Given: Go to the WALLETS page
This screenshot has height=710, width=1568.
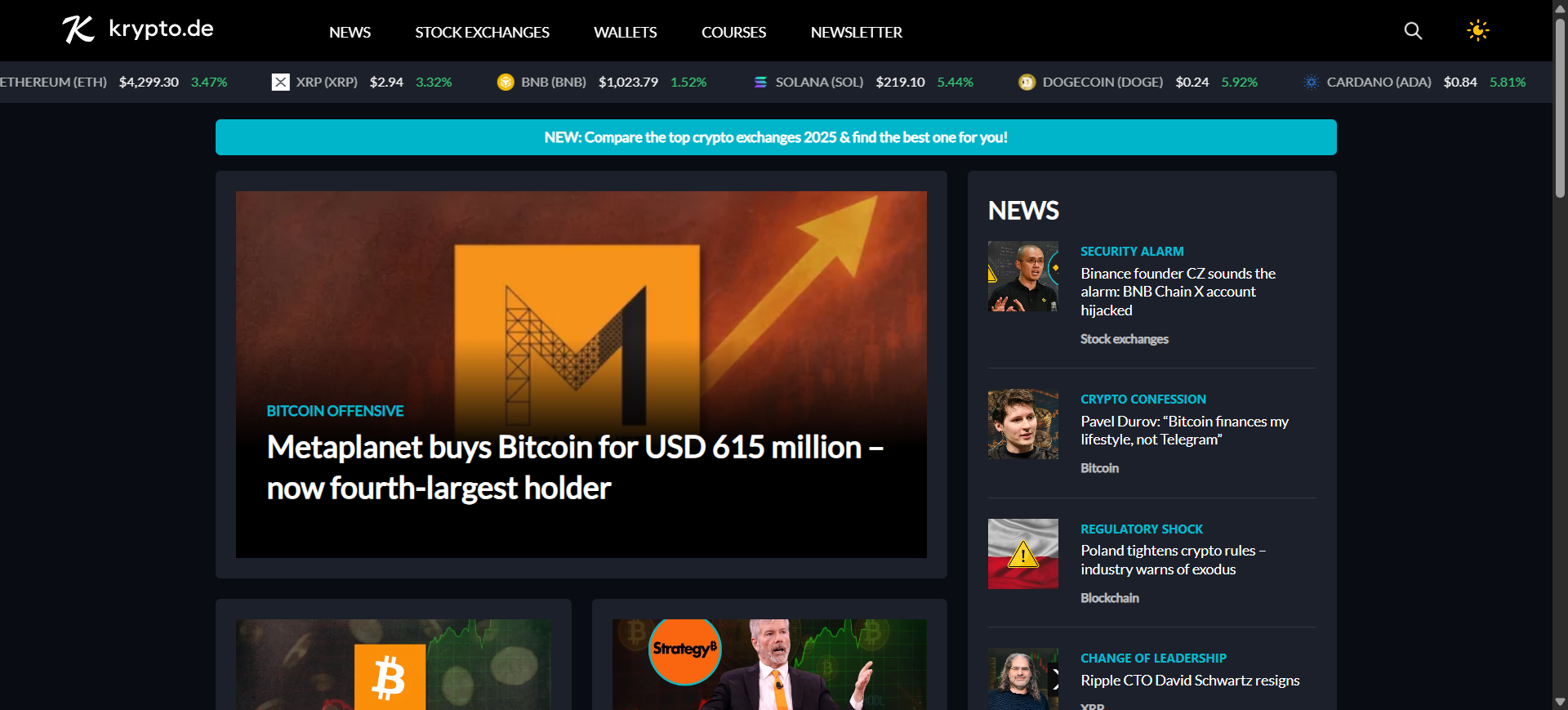Looking at the screenshot, I should click(x=625, y=32).
